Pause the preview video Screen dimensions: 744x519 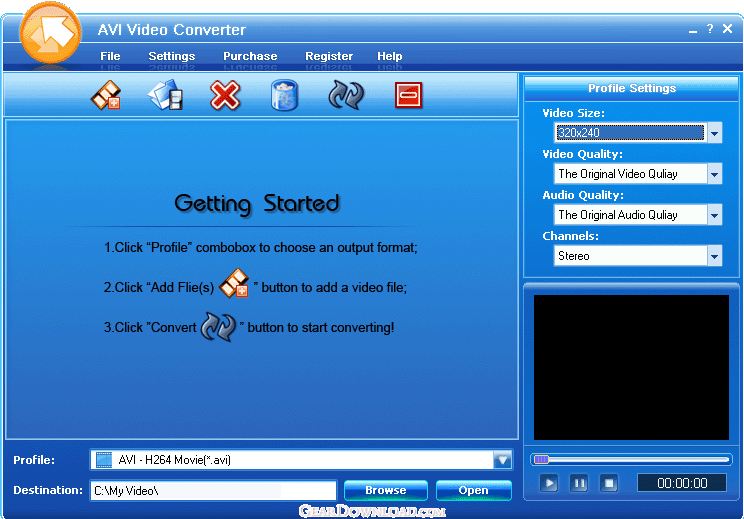point(579,483)
